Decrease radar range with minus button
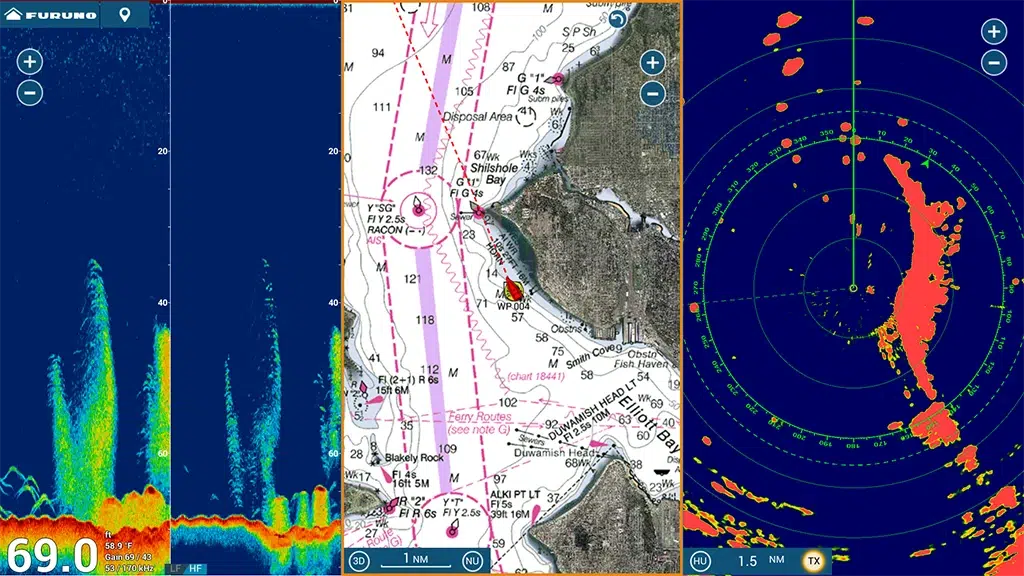1024x576 pixels. pos(993,64)
